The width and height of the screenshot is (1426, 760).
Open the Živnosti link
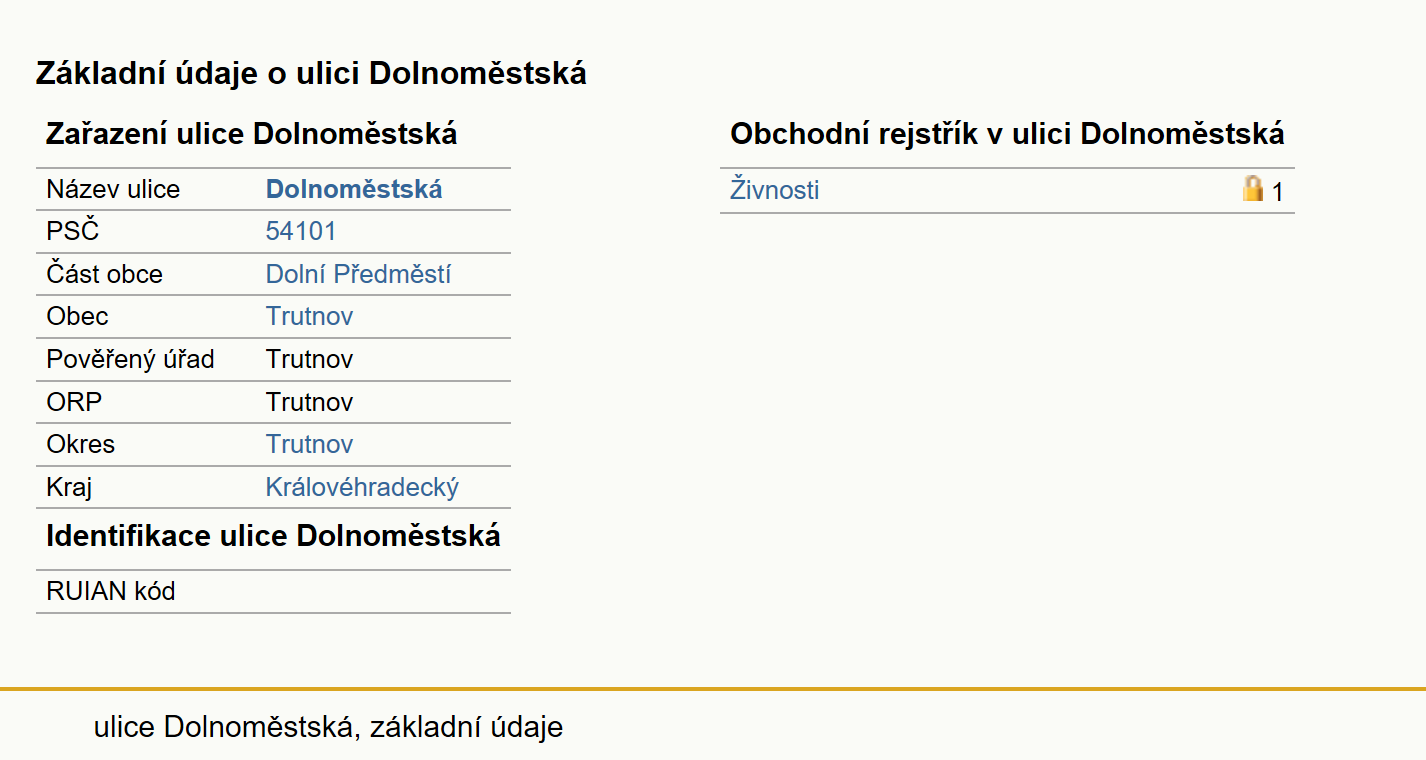(775, 189)
